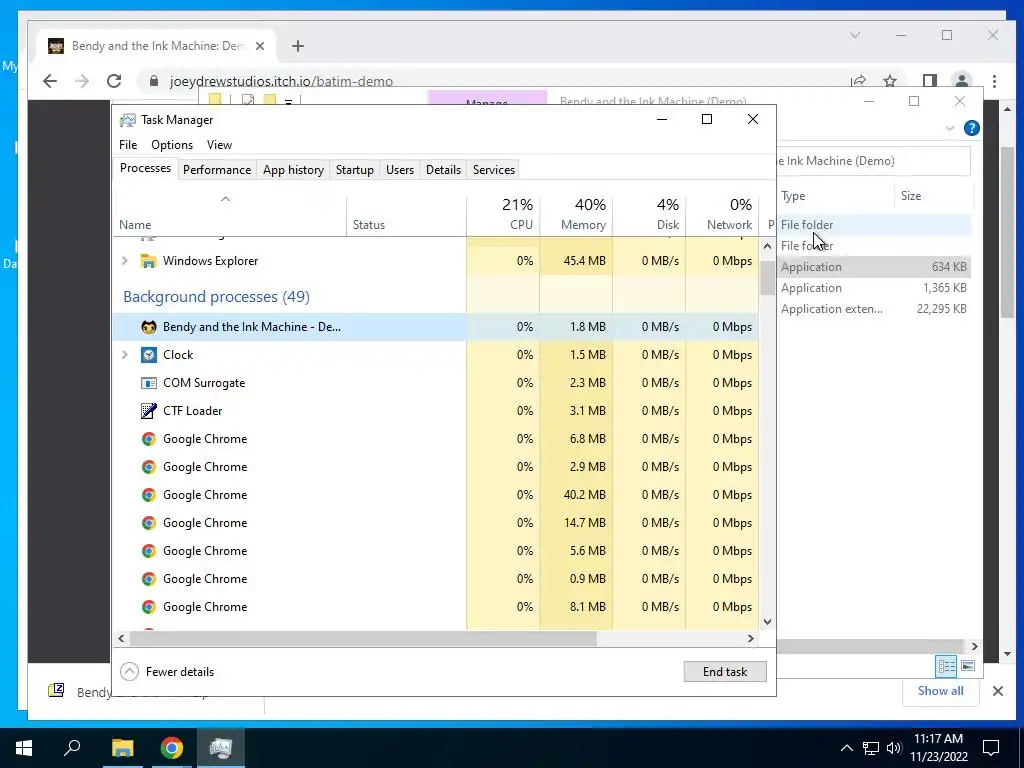The image size is (1024, 768).
Task: Click the volume icon in system tray
Action: [894, 748]
